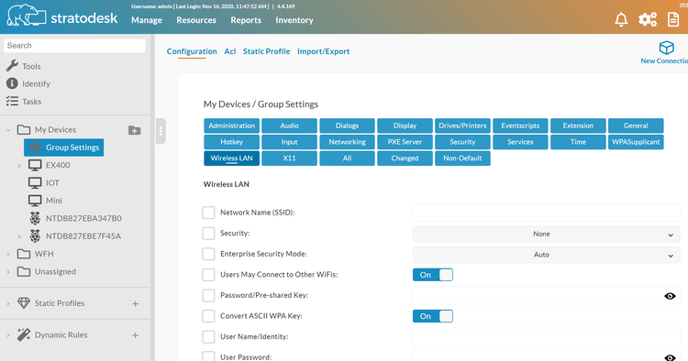Expand the NTDB827EBE7F45A tree node

[x=19, y=236]
